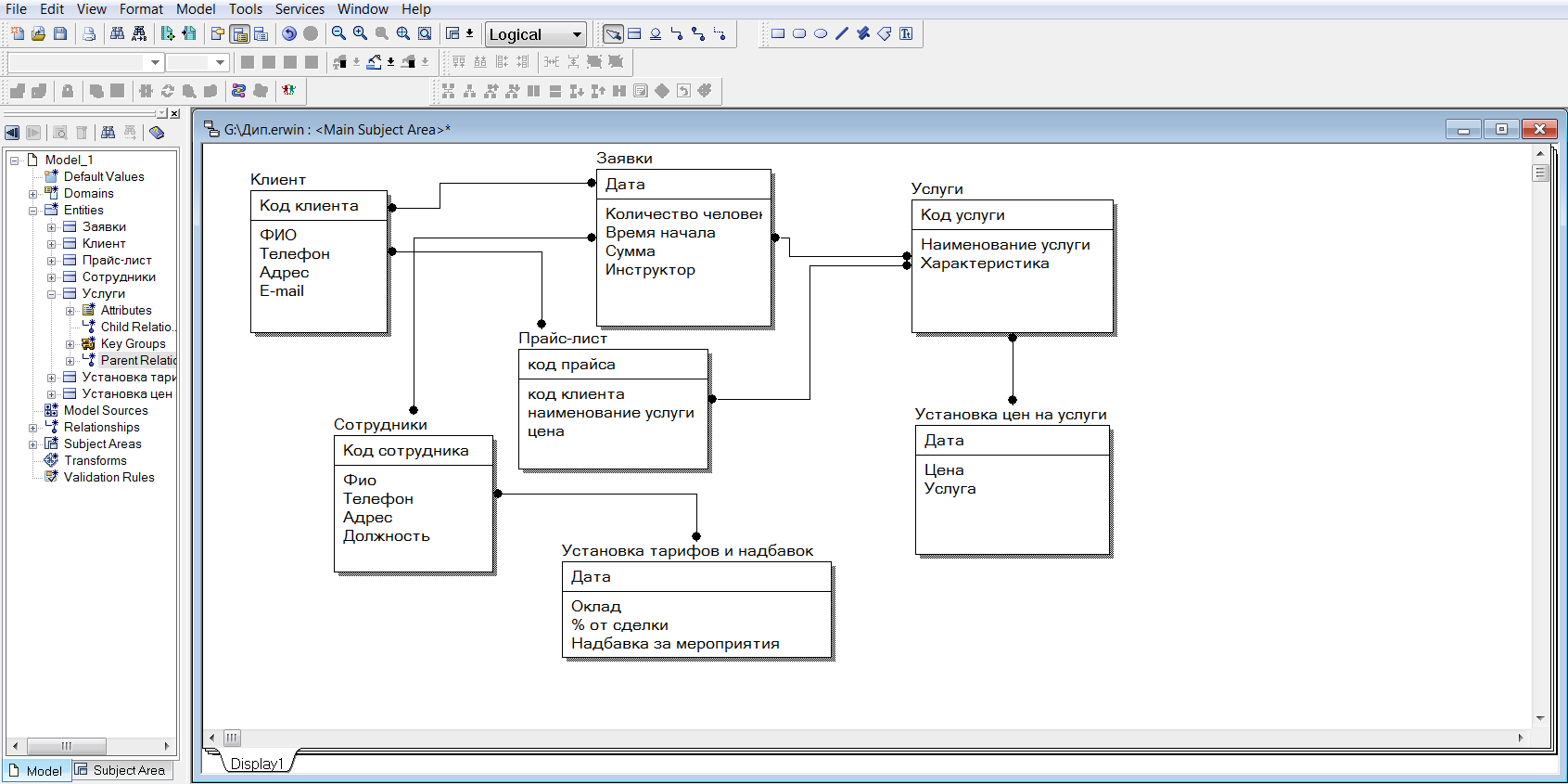
Task: Toggle the Definition display level button
Action: point(261,34)
